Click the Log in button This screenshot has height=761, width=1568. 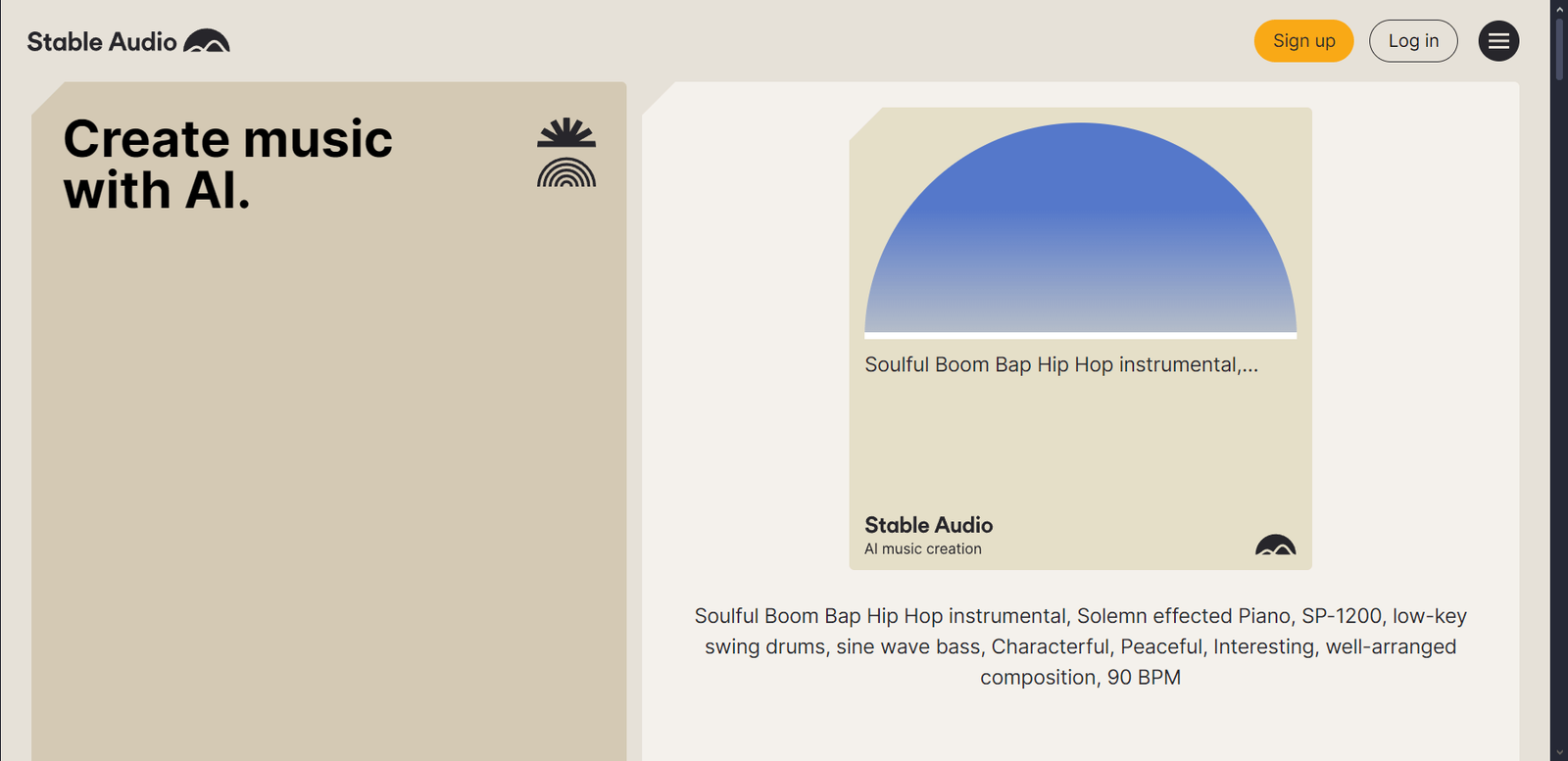(x=1413, y=40)
